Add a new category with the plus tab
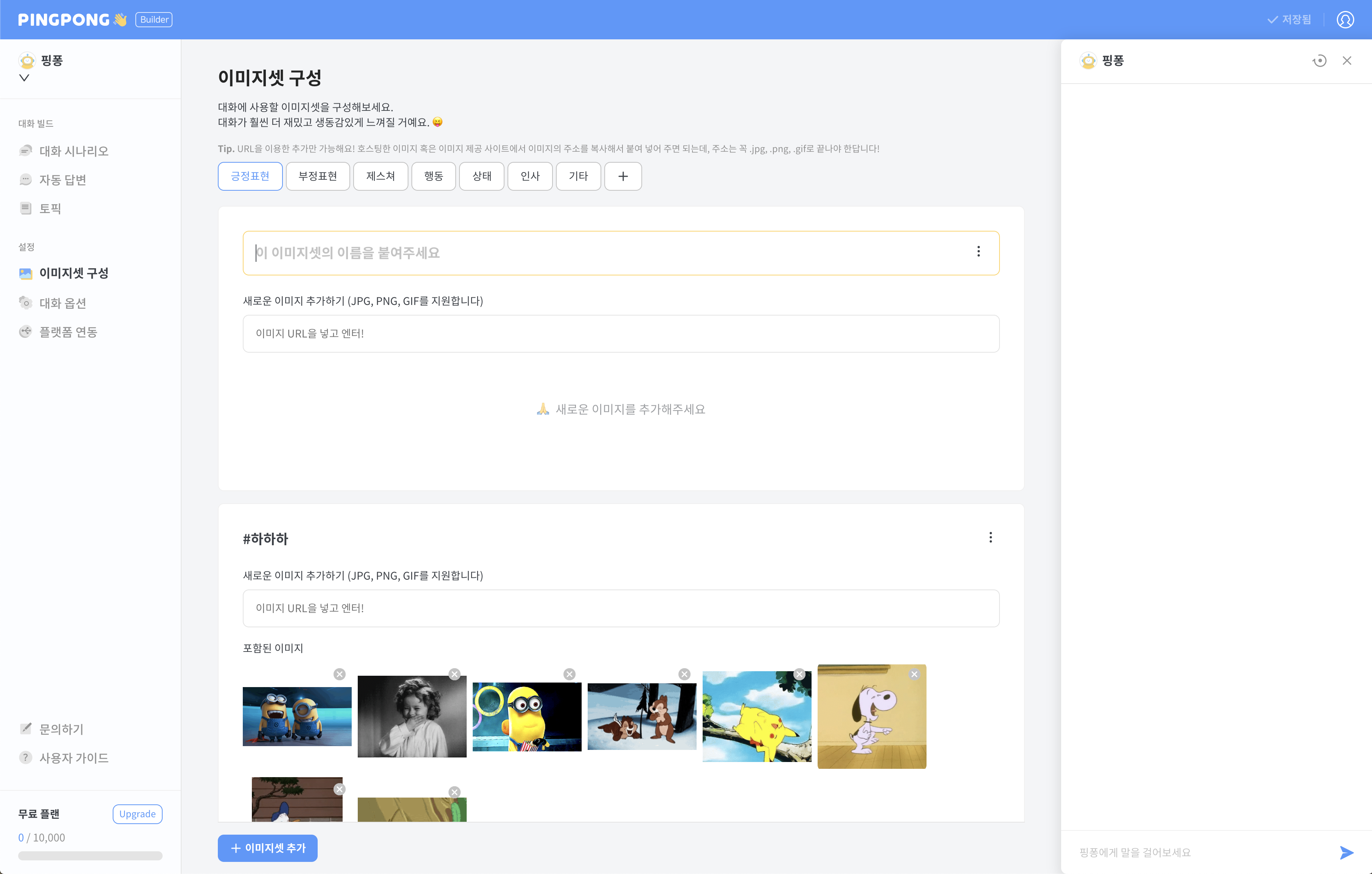Screen dimensions: 1372x874 tap(623, 176)
